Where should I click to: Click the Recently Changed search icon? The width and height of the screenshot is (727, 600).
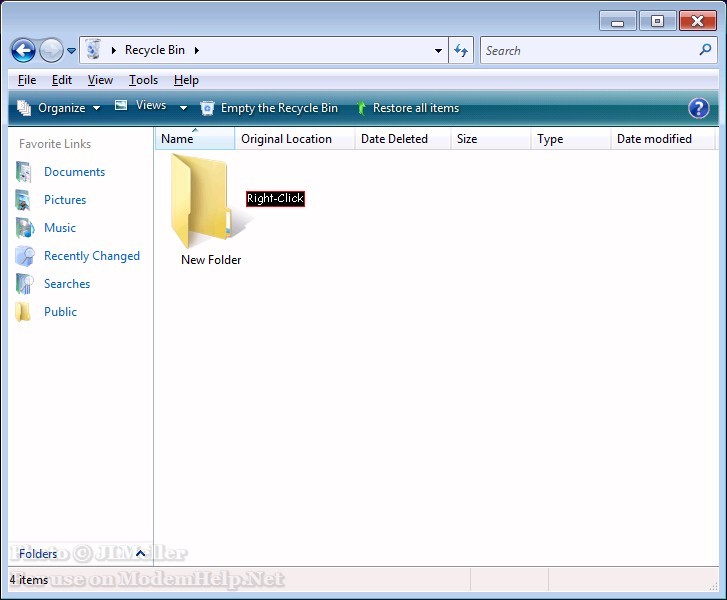pyautogui.click(x=25, y=256)
